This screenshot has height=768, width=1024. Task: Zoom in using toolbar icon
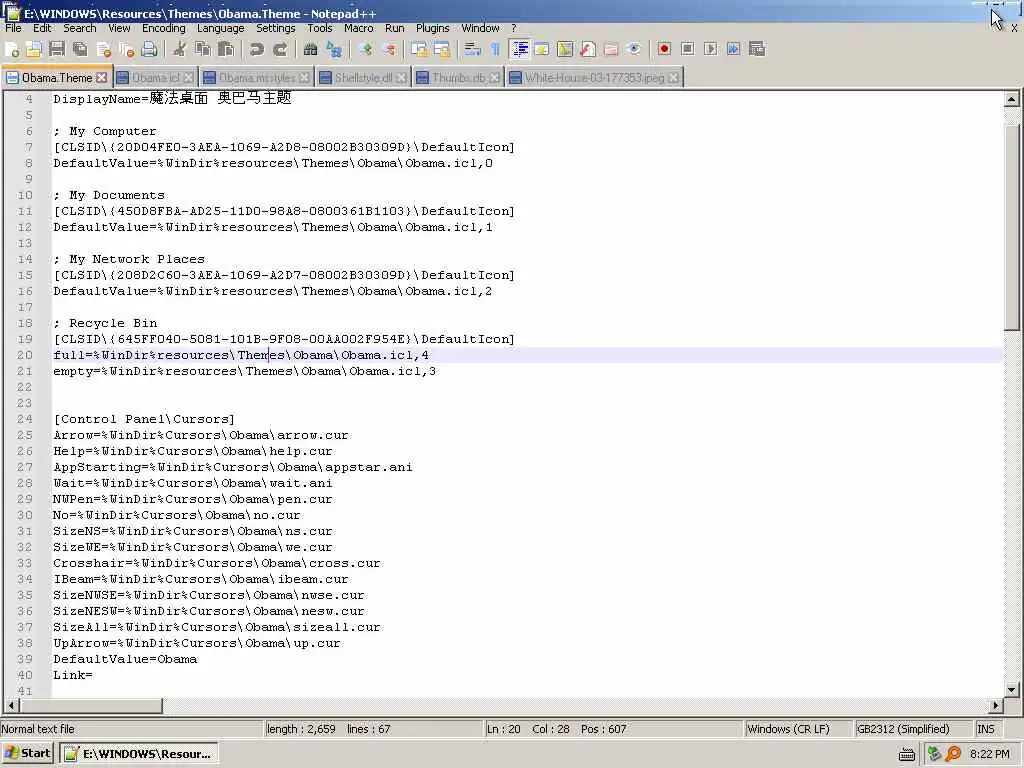(x=365, y=49)
